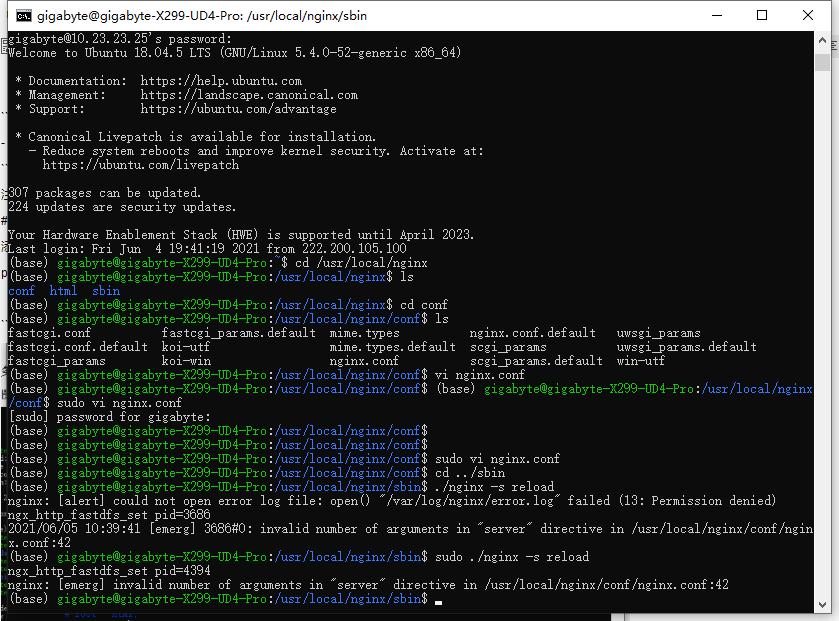Click the 'win-utf' file name
This screenshot has height=621, width=839.
click(640, 361)
